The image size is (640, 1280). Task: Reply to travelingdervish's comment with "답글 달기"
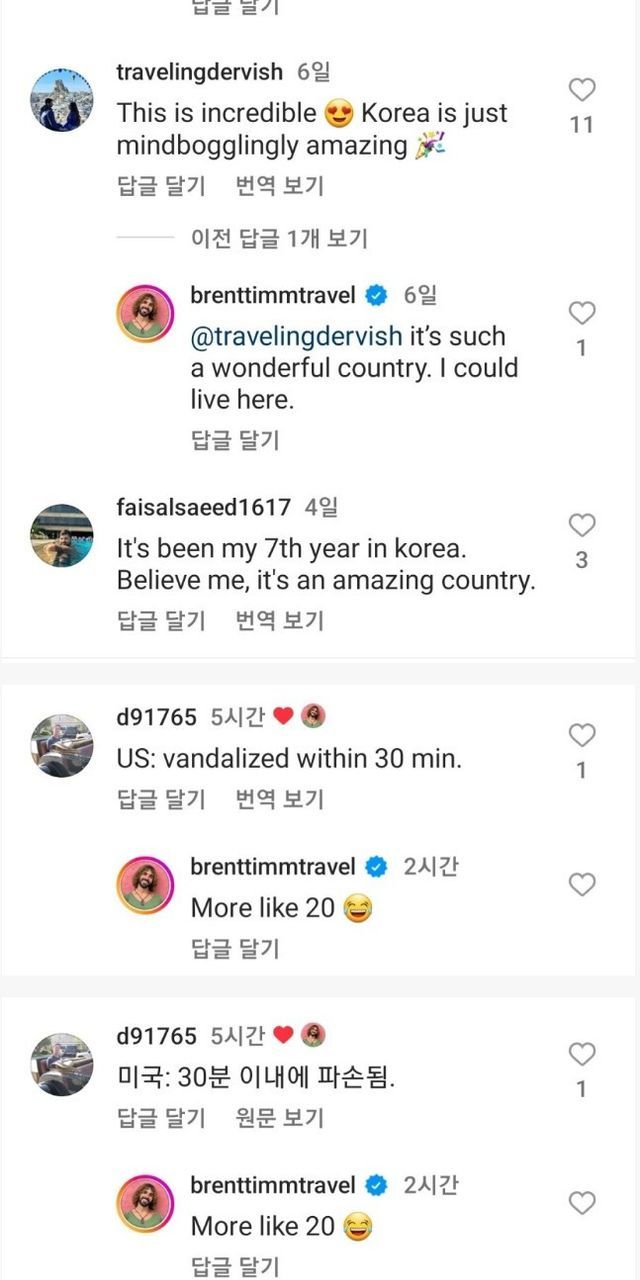pyautogui.click(x=161, y=186)
